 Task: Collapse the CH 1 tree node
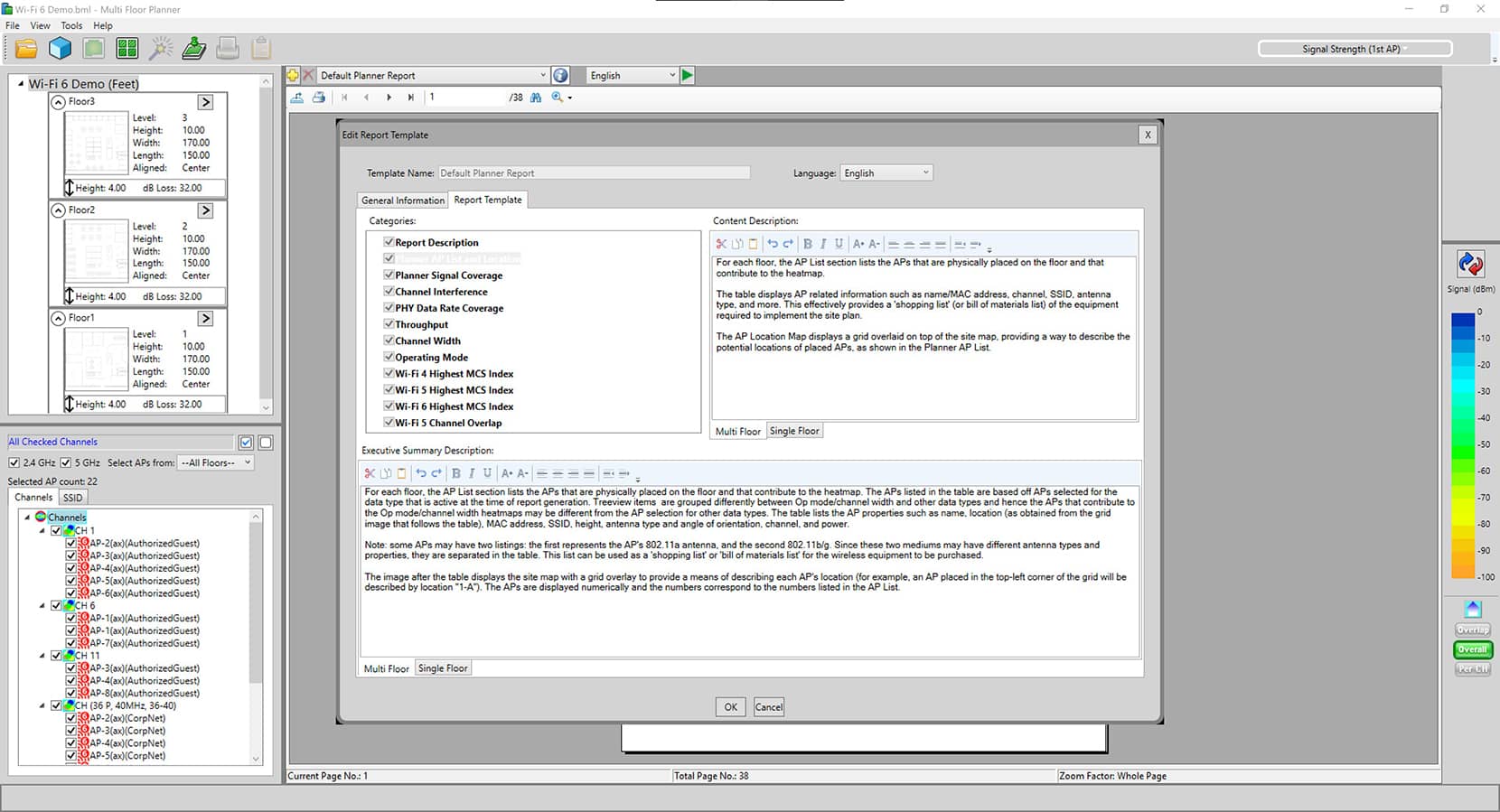(x=42, y=531)
